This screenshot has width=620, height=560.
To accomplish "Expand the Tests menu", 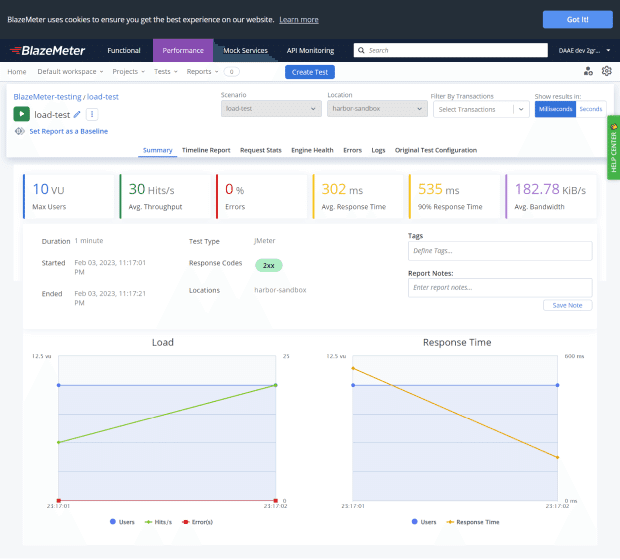I will pyautogui.click(x=166, y=72).
